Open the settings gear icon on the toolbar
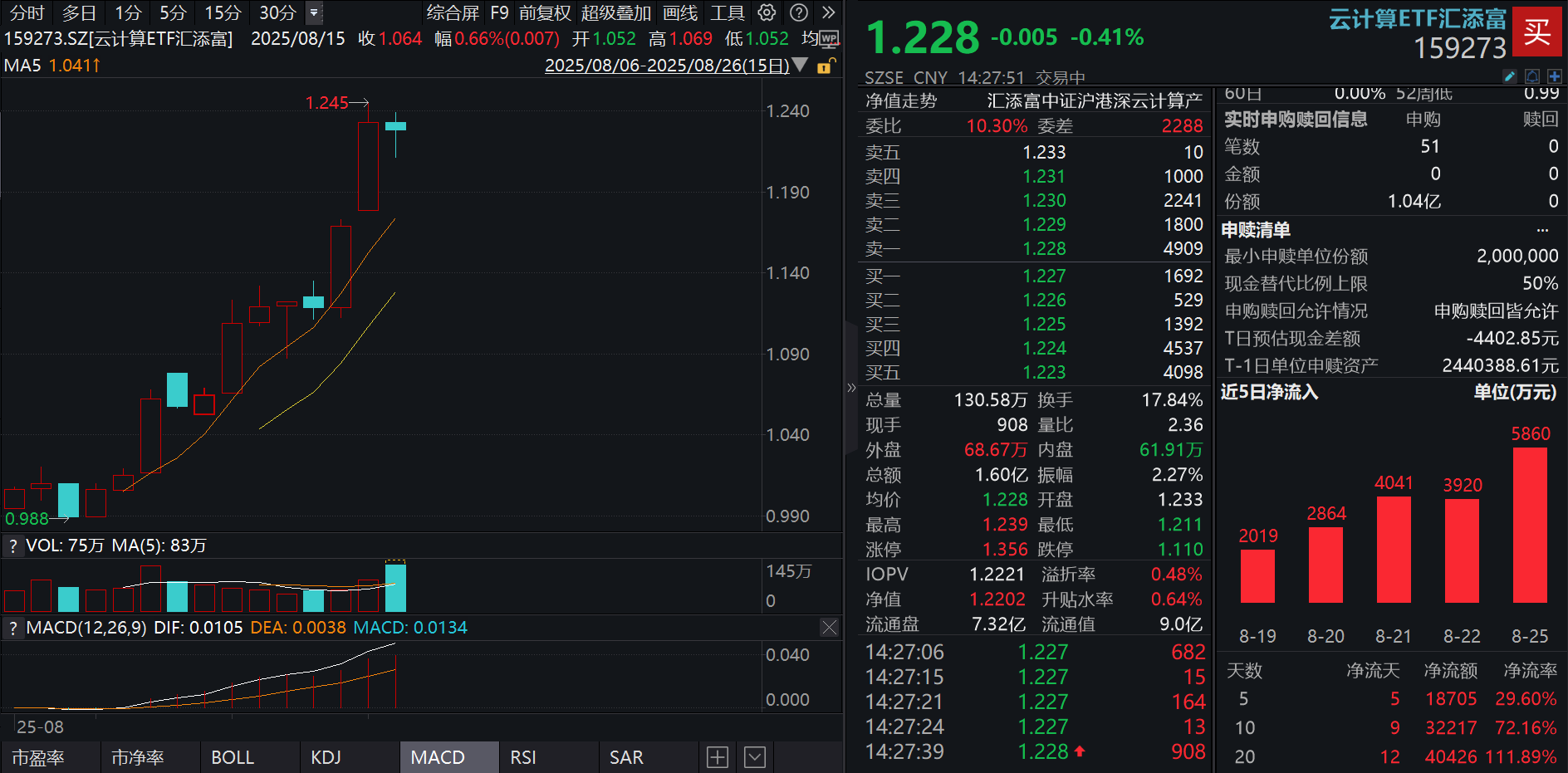The height and width of the screenshot is (773, 1568). pos(766,12)
